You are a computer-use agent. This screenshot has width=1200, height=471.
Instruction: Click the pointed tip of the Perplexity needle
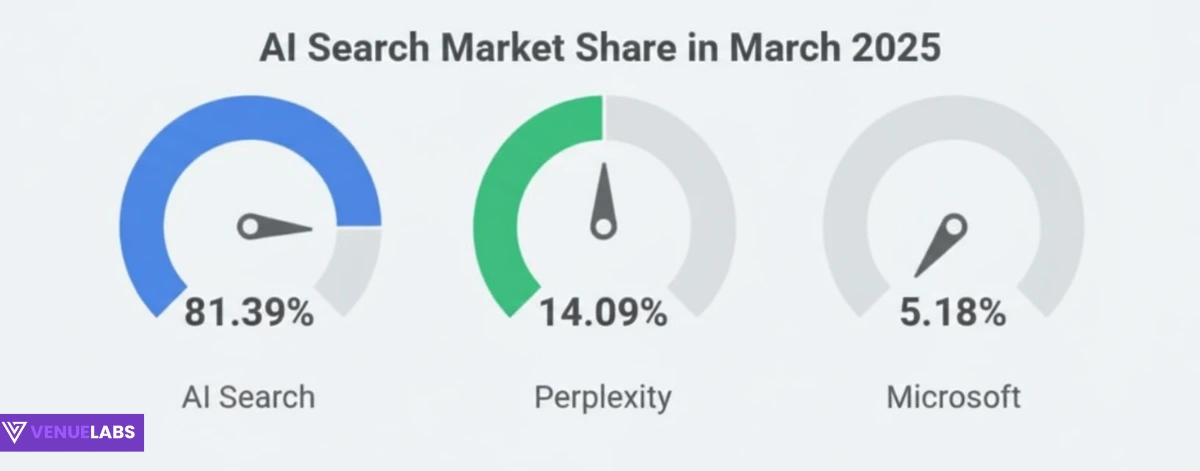603,167
